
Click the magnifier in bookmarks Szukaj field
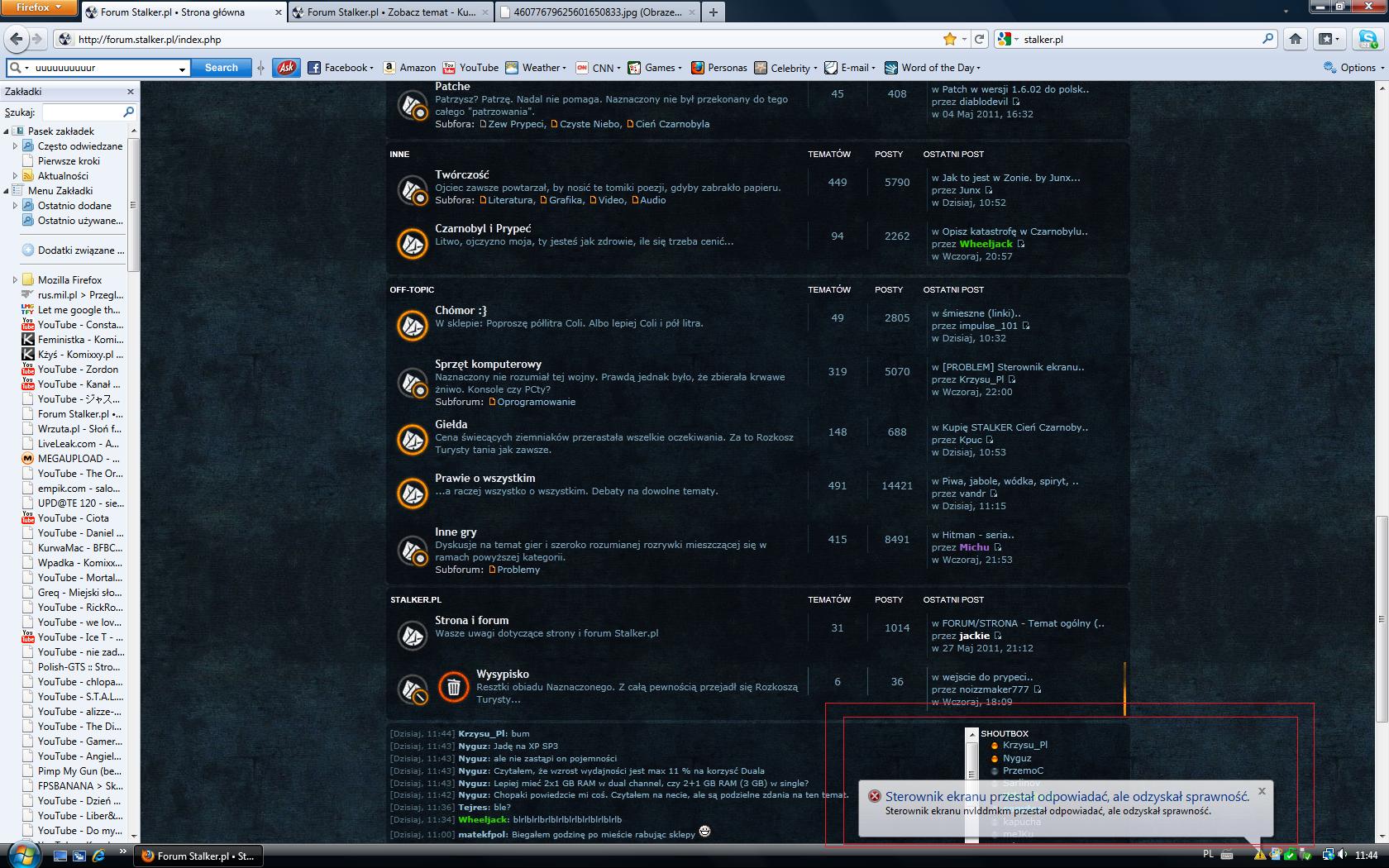point(128,112)
